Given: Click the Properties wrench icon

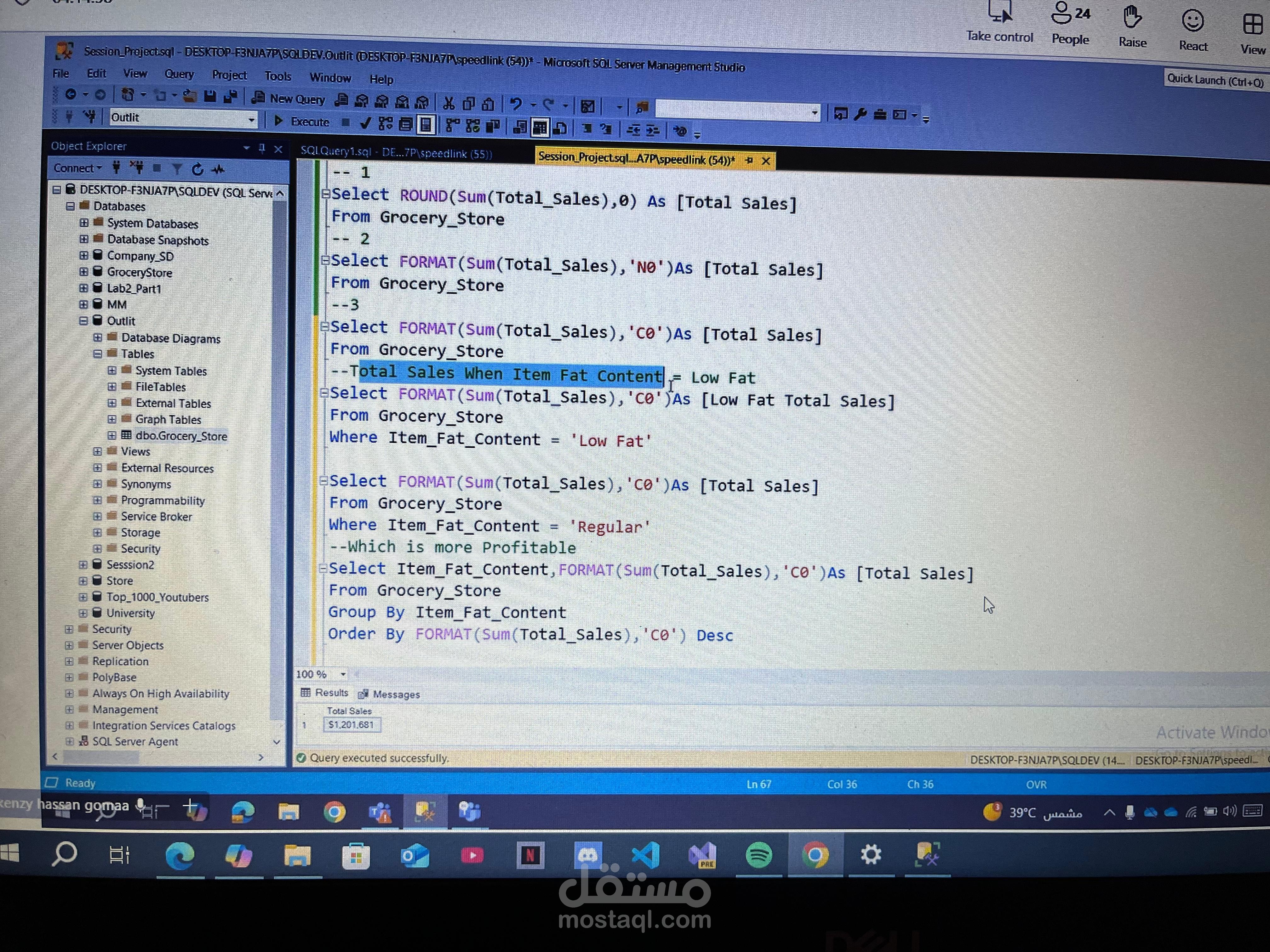Looking at the screenshot, I should [x=860, y=114].
